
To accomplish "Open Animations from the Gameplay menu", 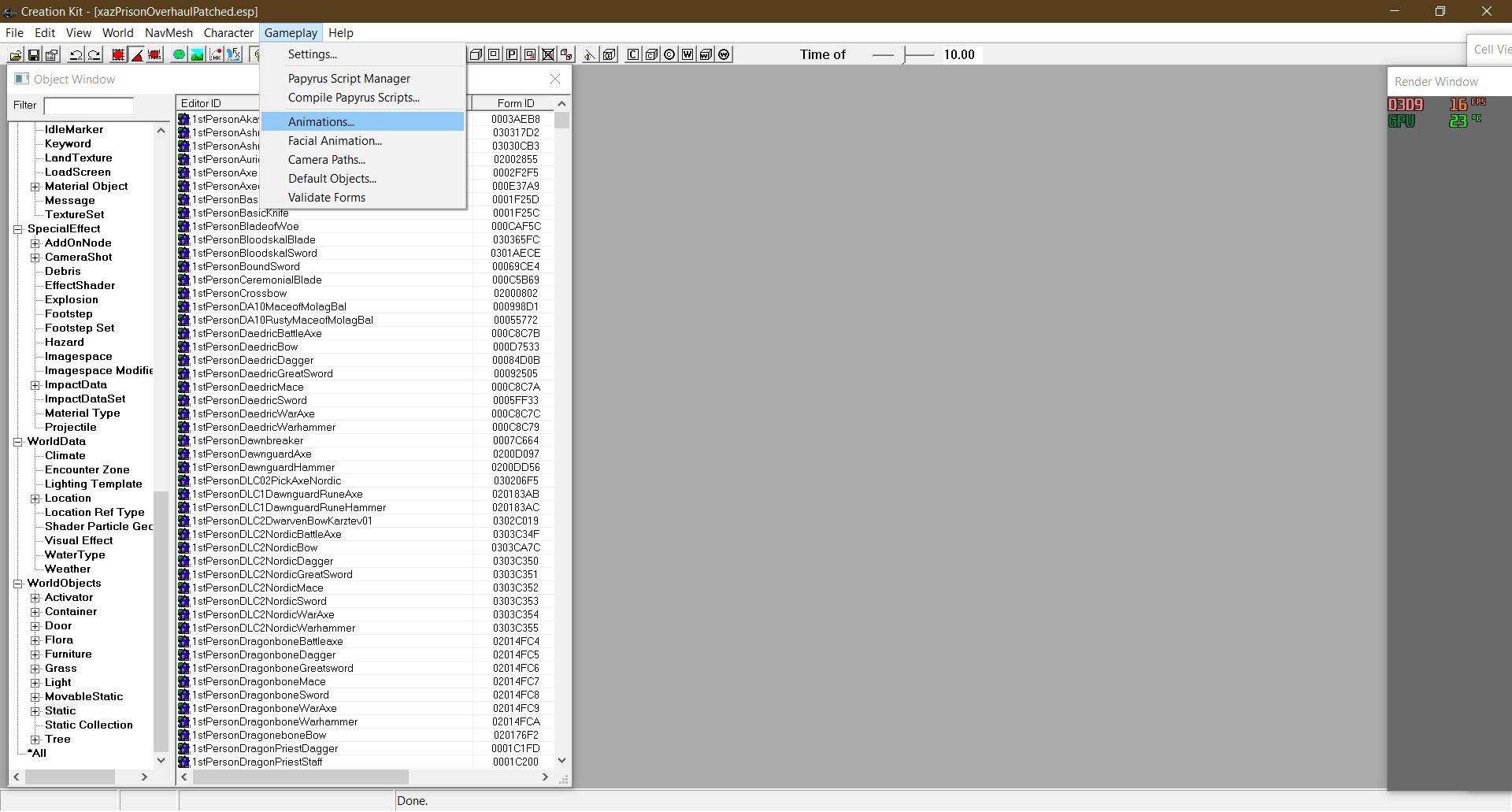I will coord(362,121).
